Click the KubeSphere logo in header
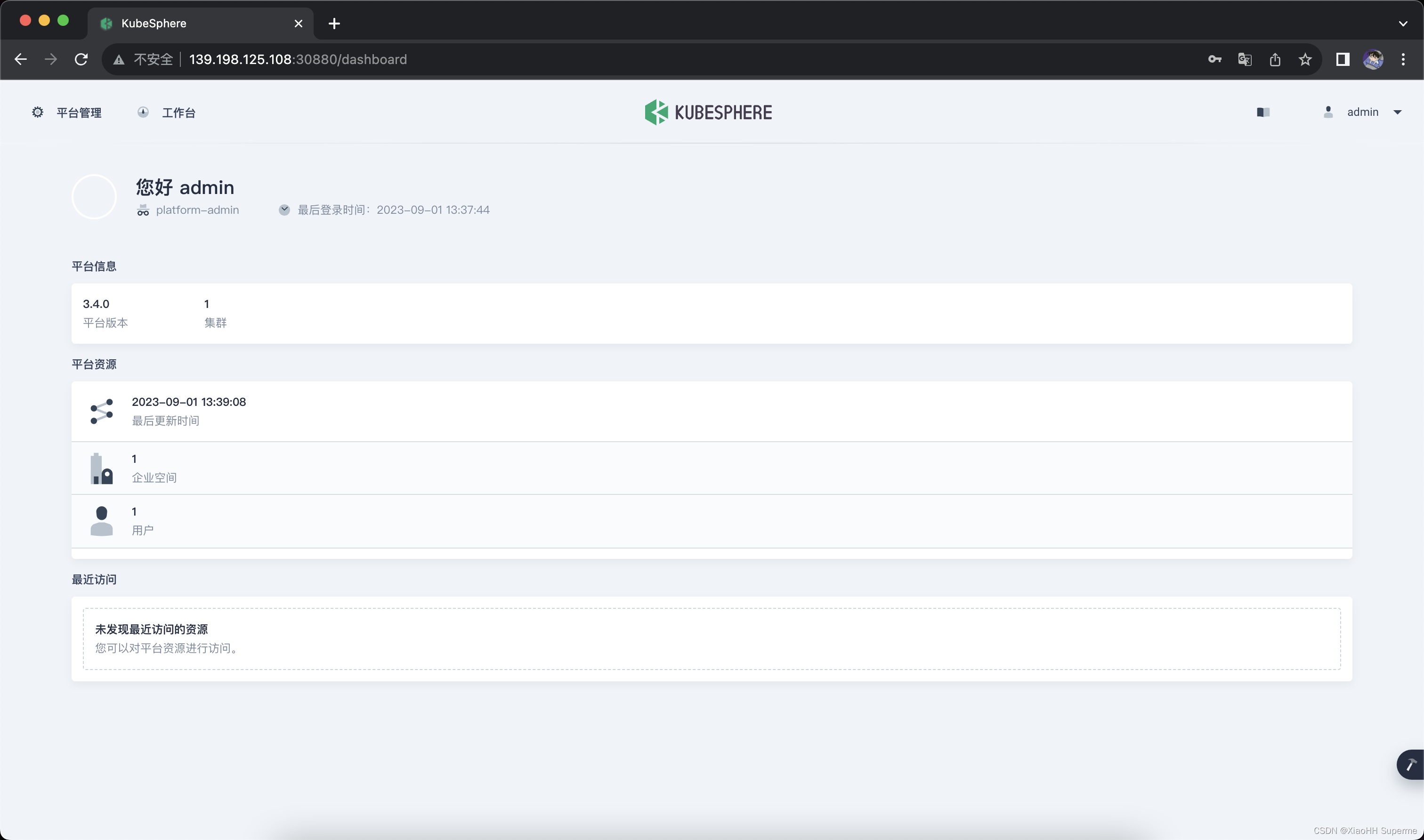Screen dimensions: 1424x840 [708, 112]
